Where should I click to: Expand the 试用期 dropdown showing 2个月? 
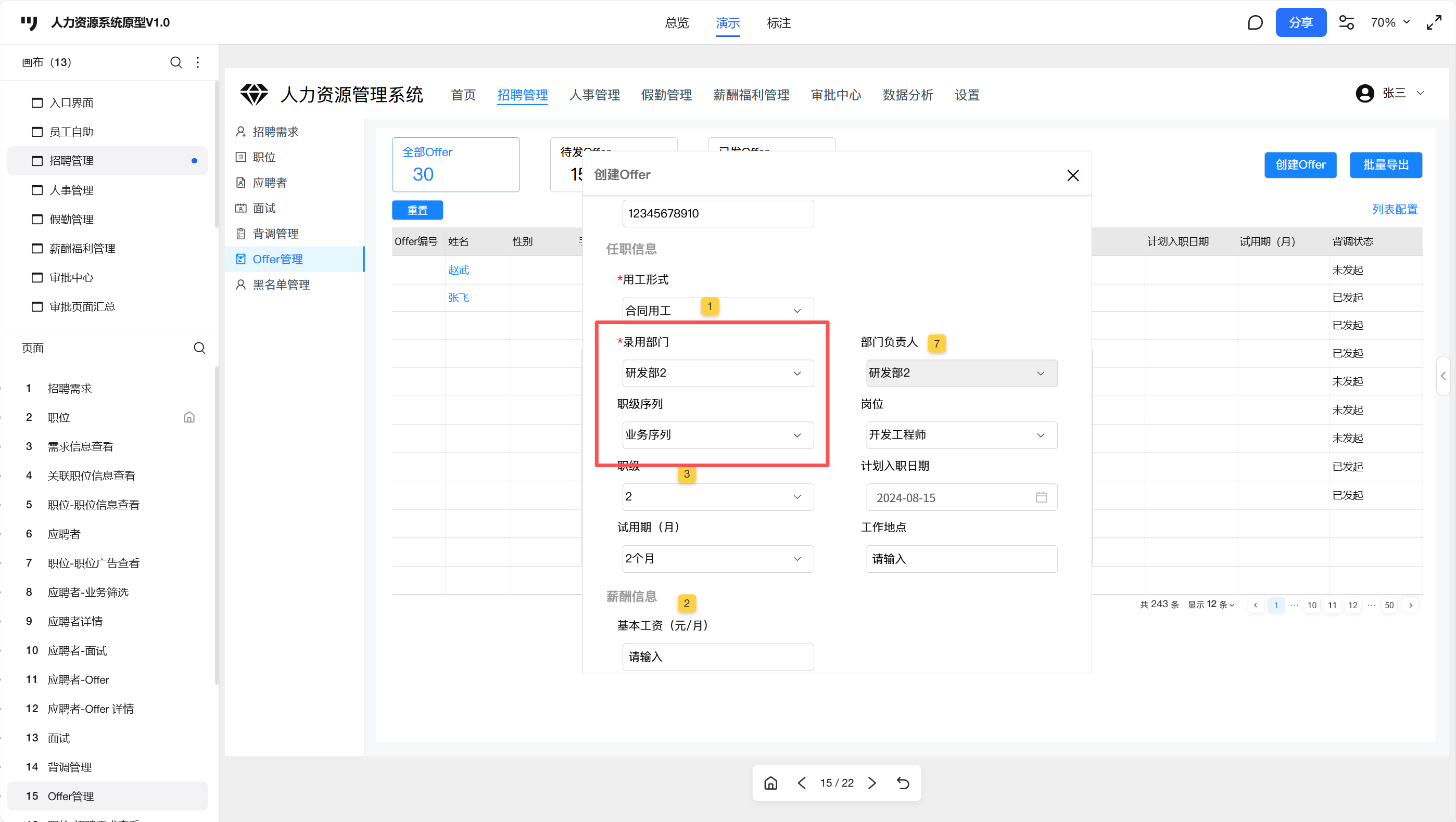coord(718,559)
